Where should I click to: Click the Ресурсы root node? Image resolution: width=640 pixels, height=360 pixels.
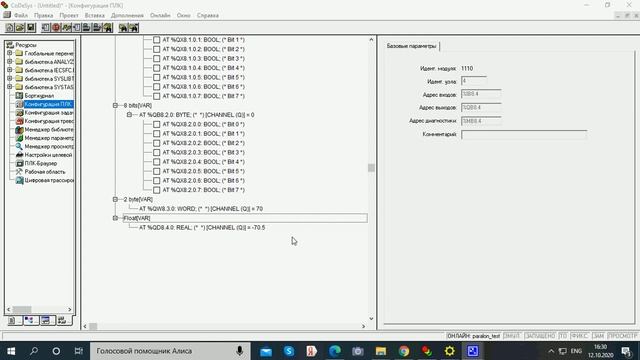click(26, 45)
